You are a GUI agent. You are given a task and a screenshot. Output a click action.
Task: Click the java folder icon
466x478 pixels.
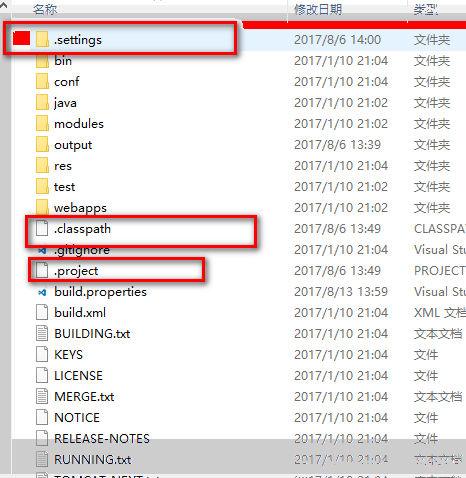tap(42, 102)
